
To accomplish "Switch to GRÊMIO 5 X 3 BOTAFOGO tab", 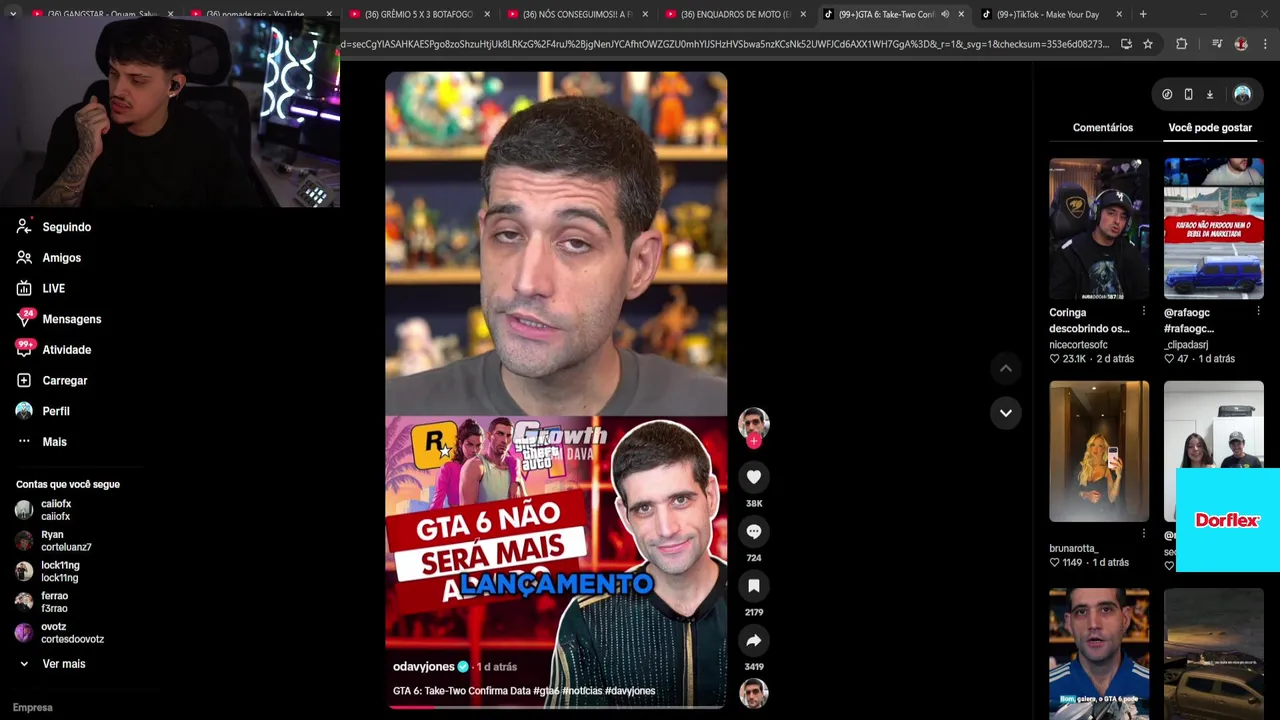I will 418,14.
